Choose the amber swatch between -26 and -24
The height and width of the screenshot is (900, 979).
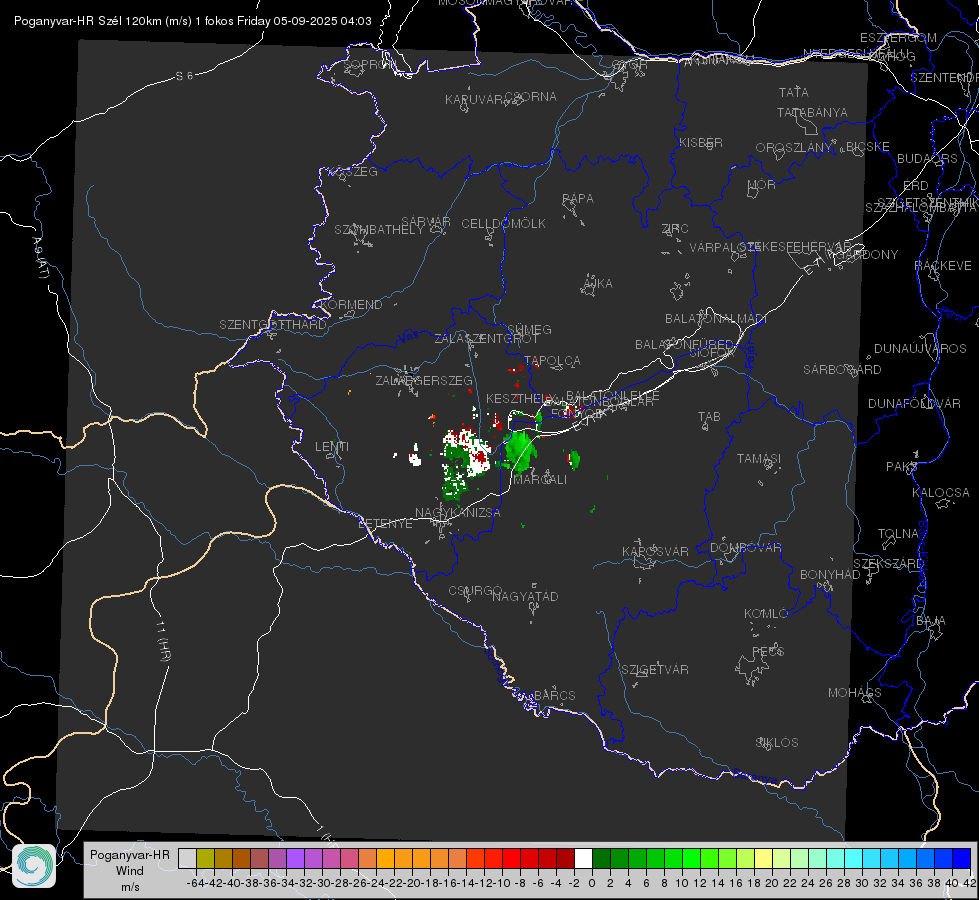coord(385,858)
